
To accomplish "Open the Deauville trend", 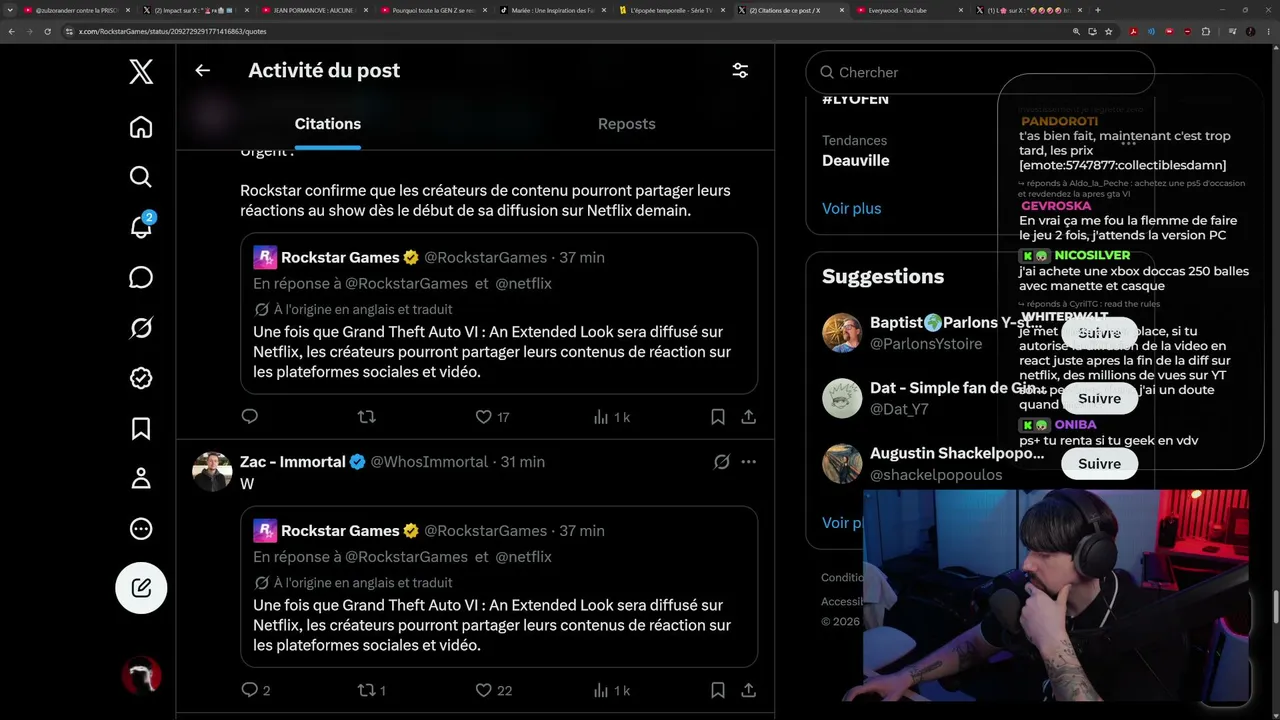I will click(x=856, y=160).
